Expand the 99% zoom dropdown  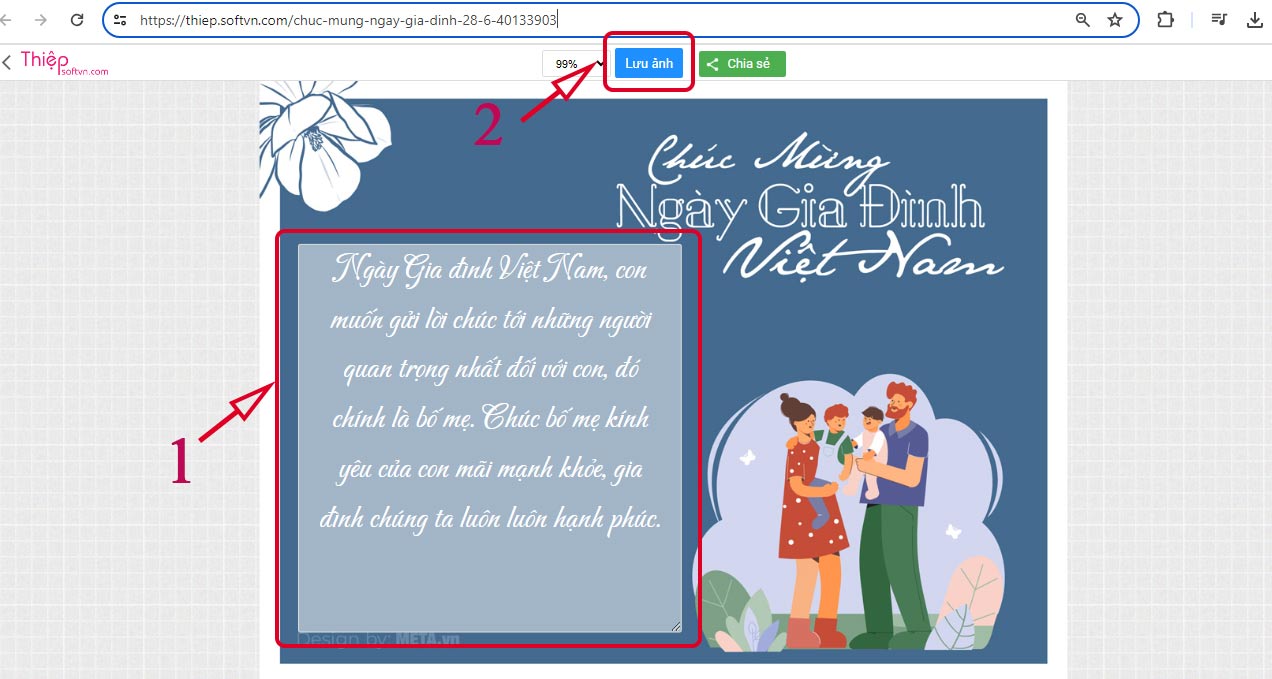pos(574,64)
